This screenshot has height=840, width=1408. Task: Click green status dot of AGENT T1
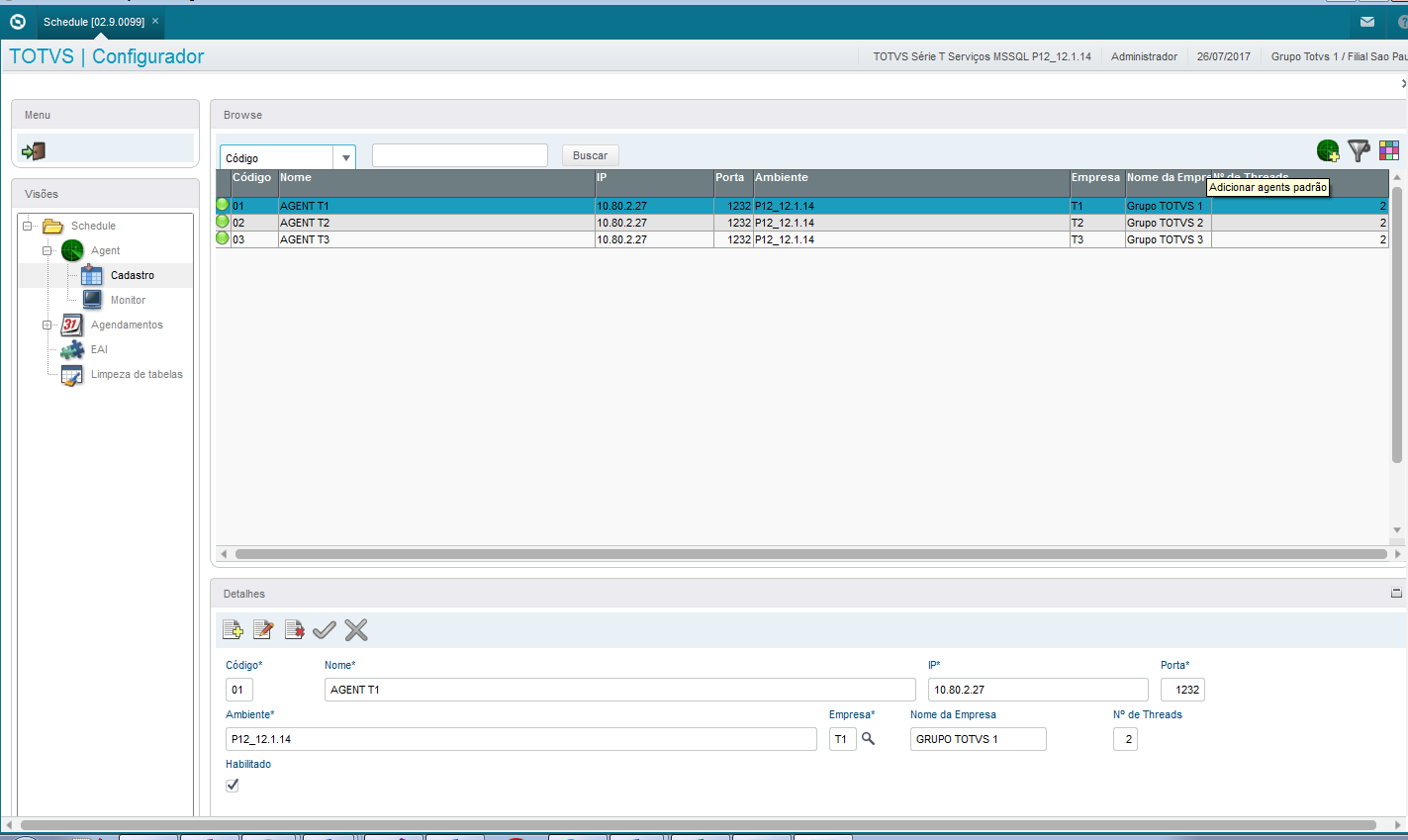click(x=223, y=205)
